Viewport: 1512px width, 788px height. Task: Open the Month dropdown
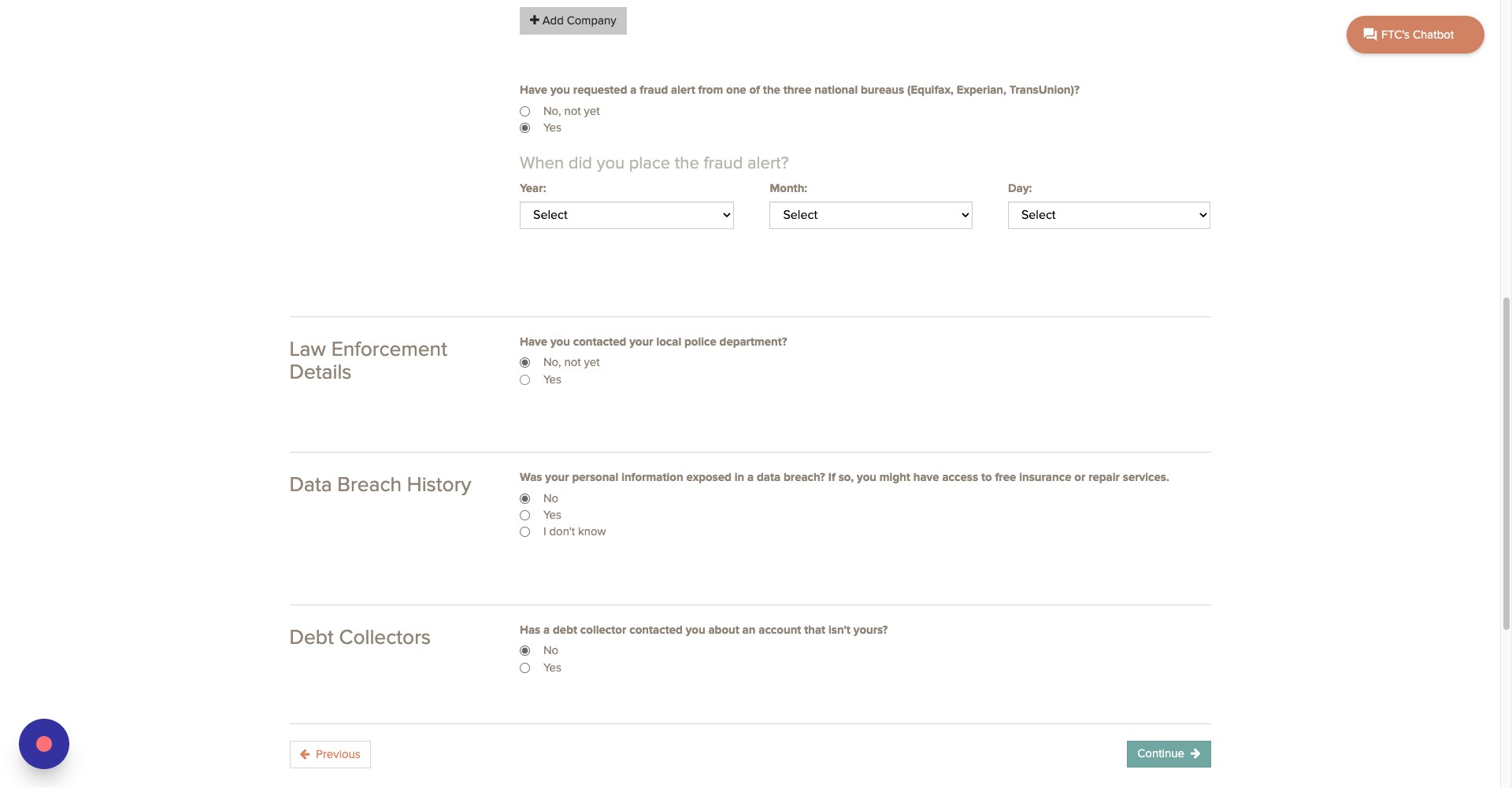point(870,215)
